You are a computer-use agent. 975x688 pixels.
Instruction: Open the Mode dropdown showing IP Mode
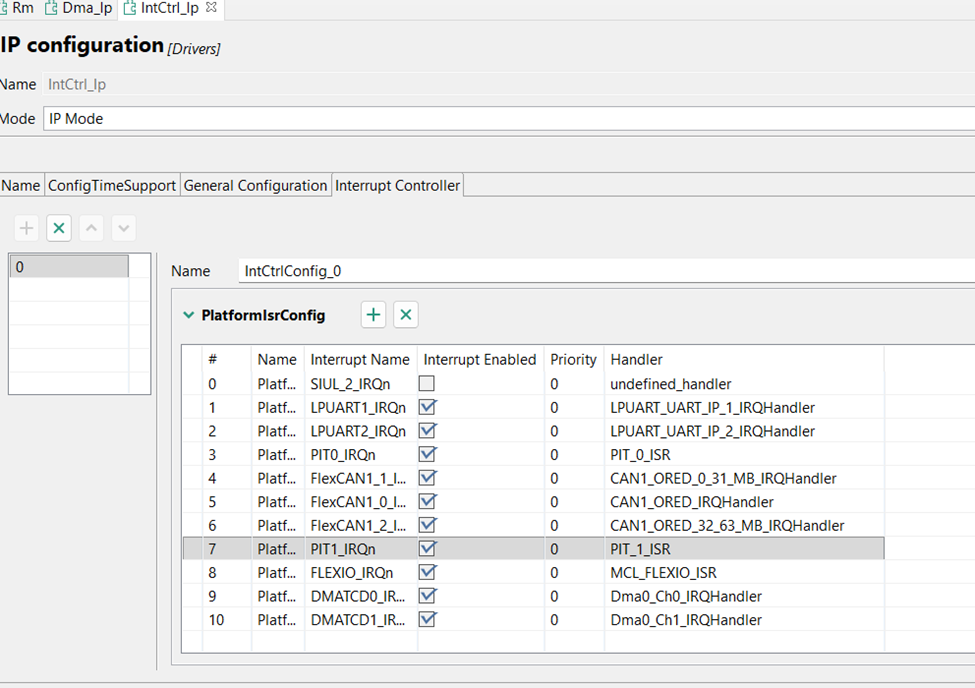(509, 119)
